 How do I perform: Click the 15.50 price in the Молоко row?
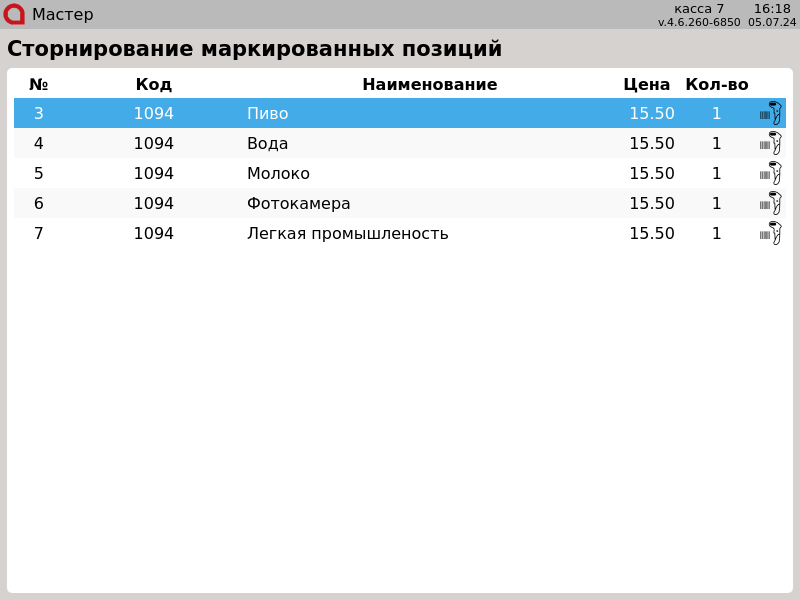[651, 174]
